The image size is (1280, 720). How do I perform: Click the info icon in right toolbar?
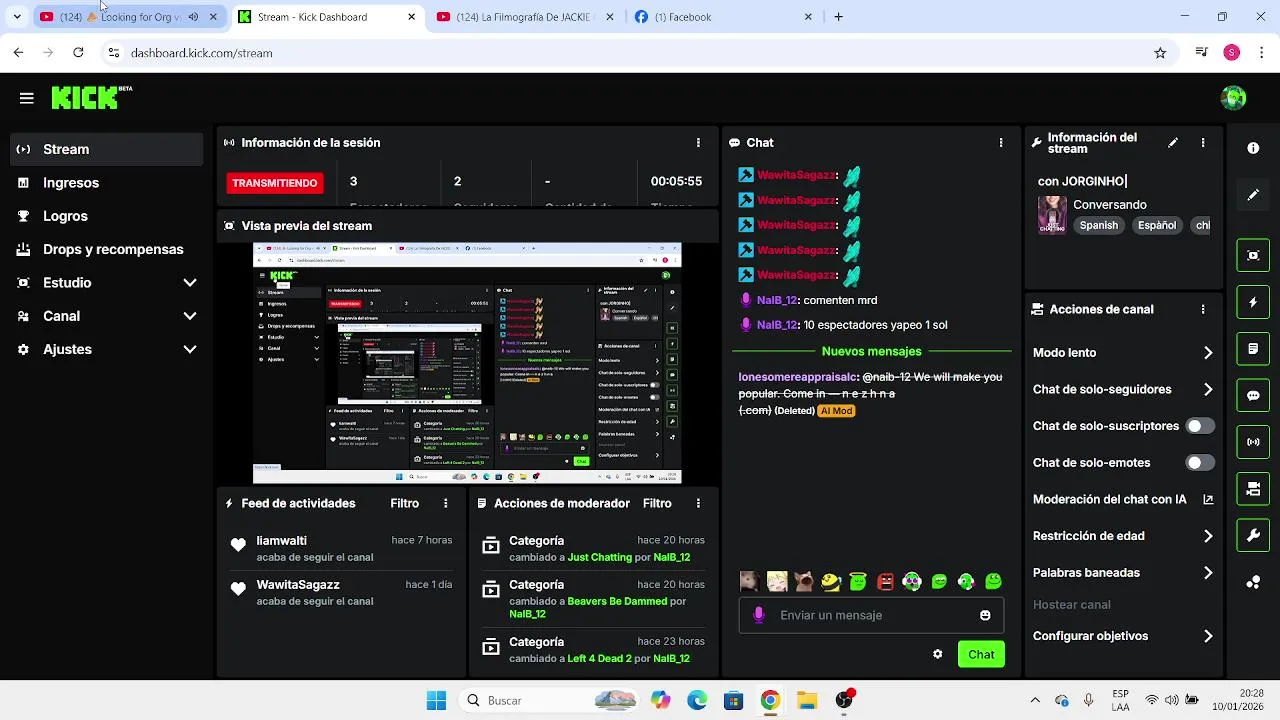click(x=1253, y=148)
